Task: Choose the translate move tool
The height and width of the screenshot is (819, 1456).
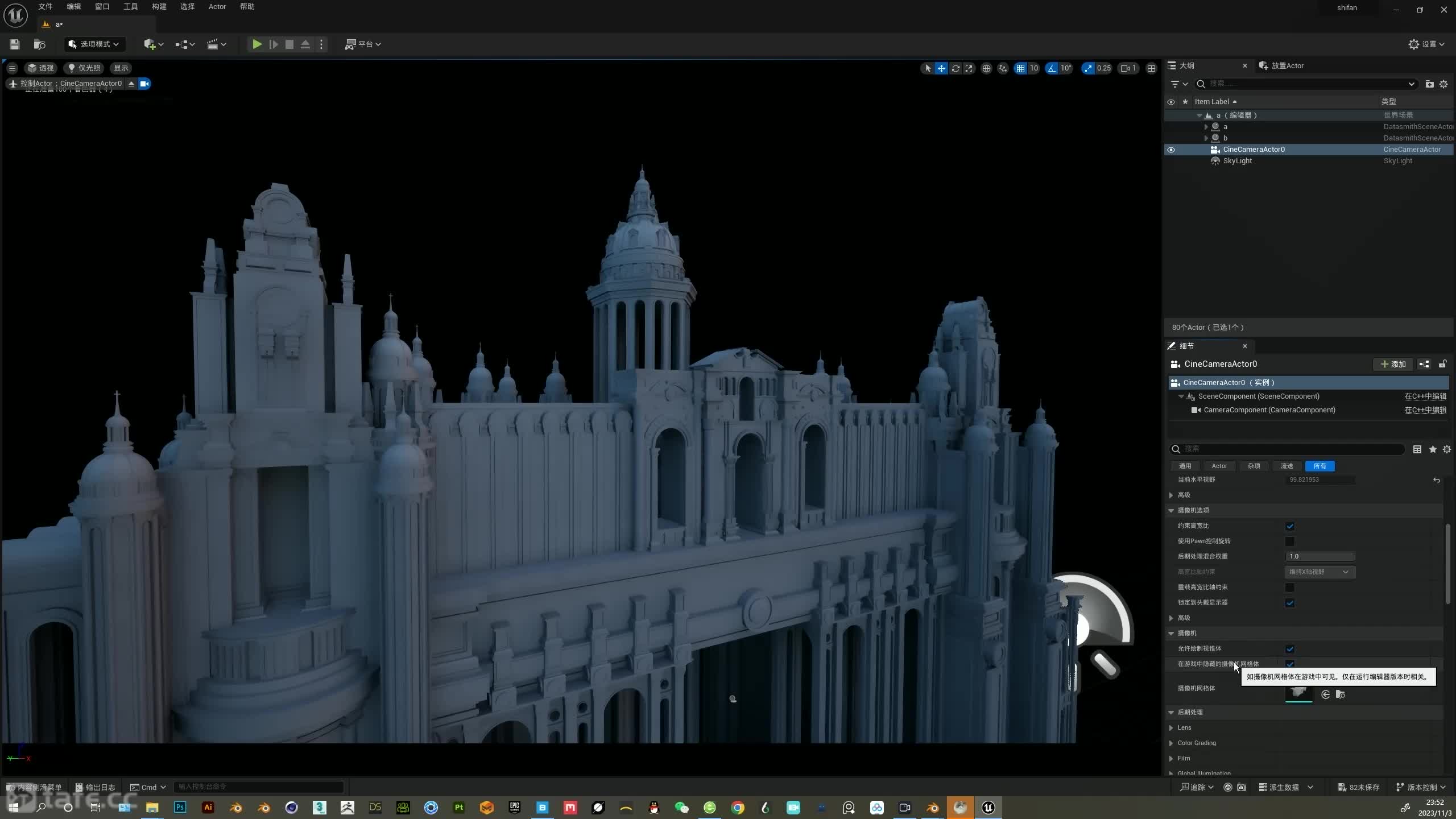Action: point(941,68)
